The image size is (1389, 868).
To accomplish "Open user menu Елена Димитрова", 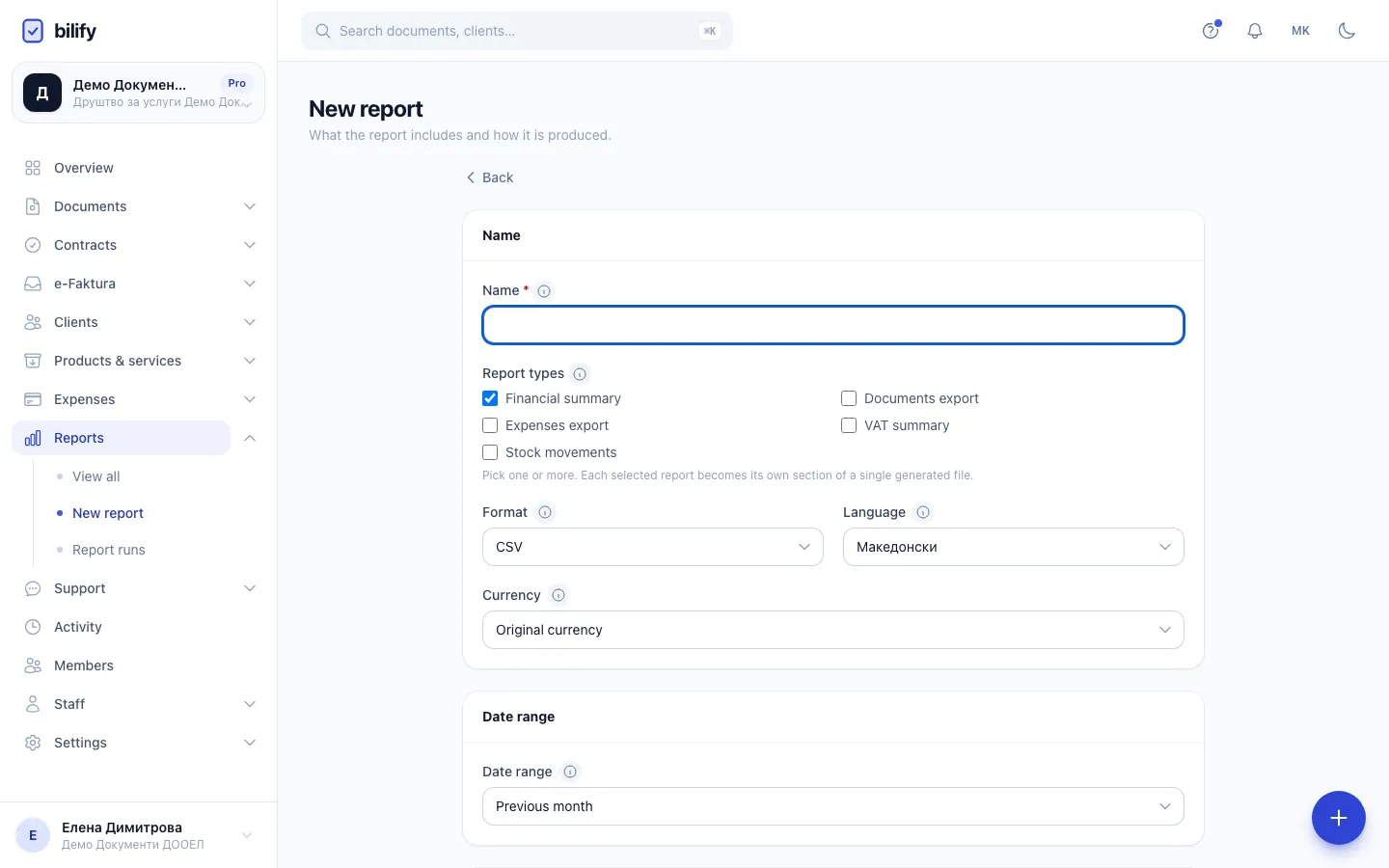I will coord(138,835).
